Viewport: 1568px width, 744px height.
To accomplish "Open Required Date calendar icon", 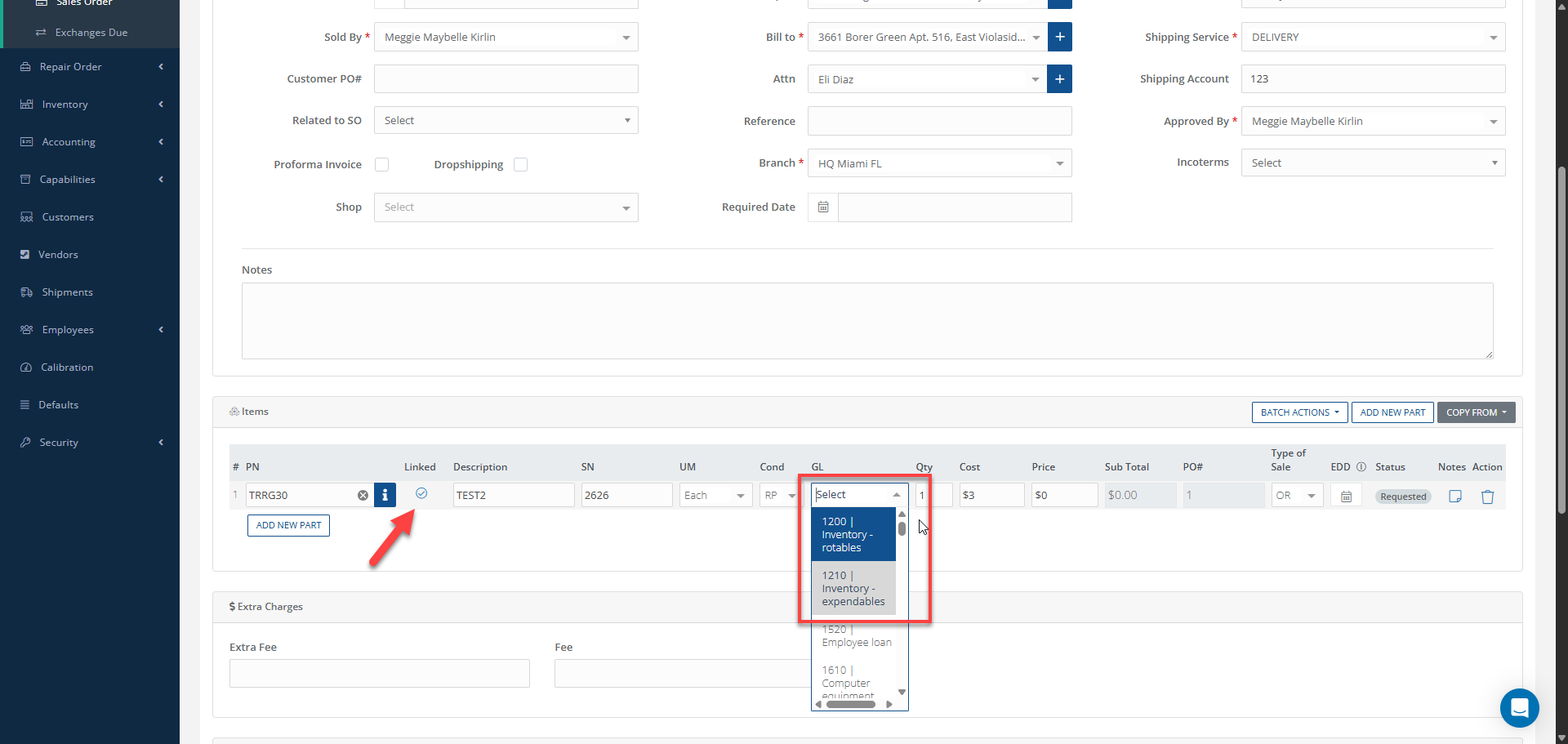I will 823,207.
